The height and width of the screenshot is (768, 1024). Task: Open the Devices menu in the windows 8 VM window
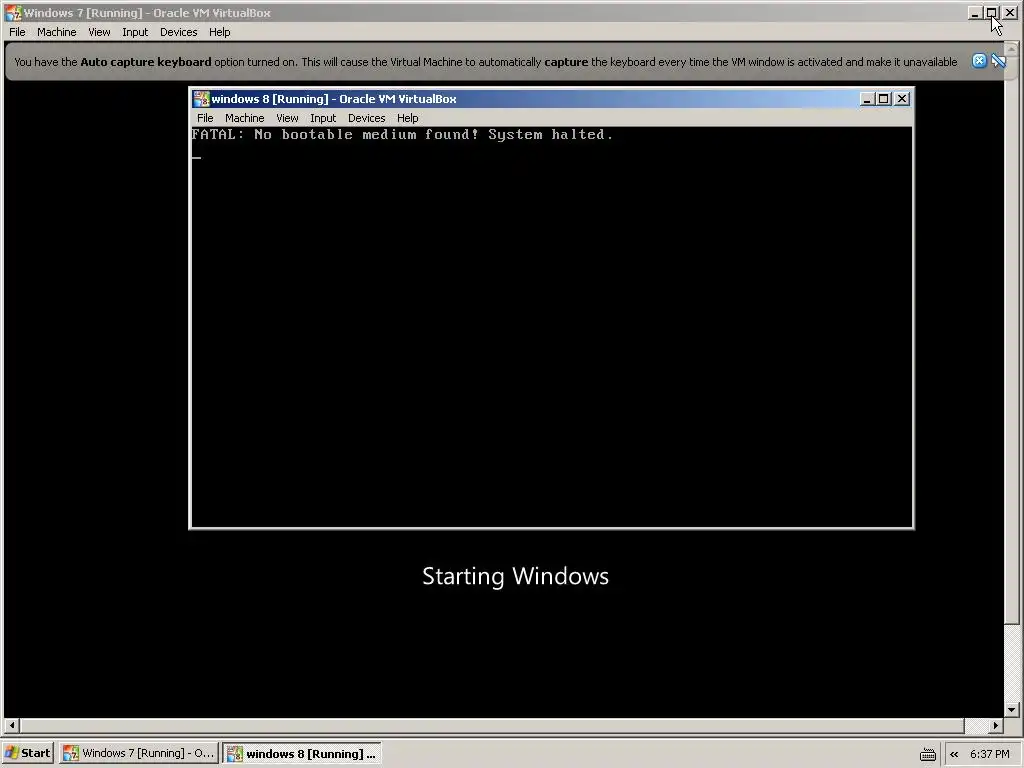(x=366, y=118)
